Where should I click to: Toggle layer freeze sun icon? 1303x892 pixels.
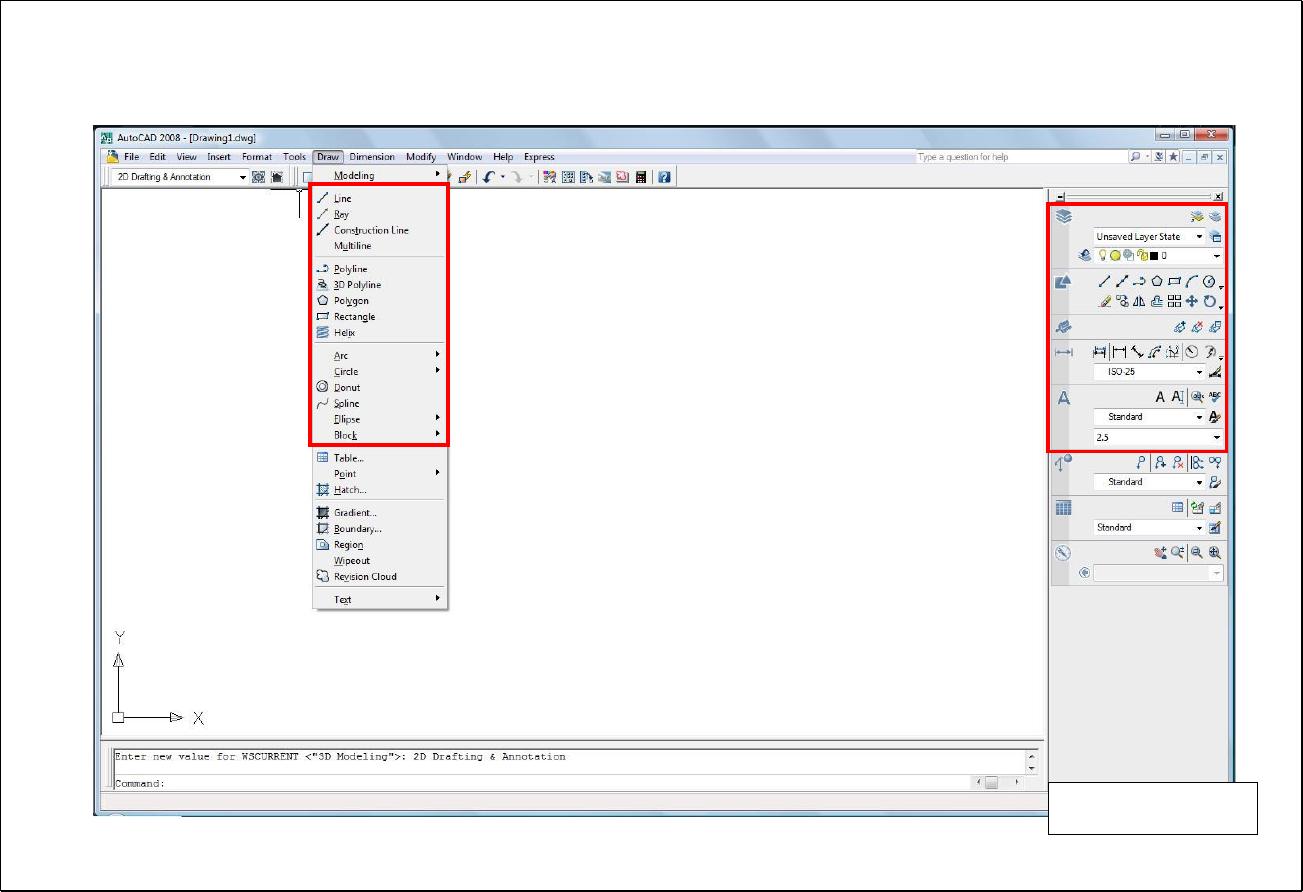[x=1114, y=256]
